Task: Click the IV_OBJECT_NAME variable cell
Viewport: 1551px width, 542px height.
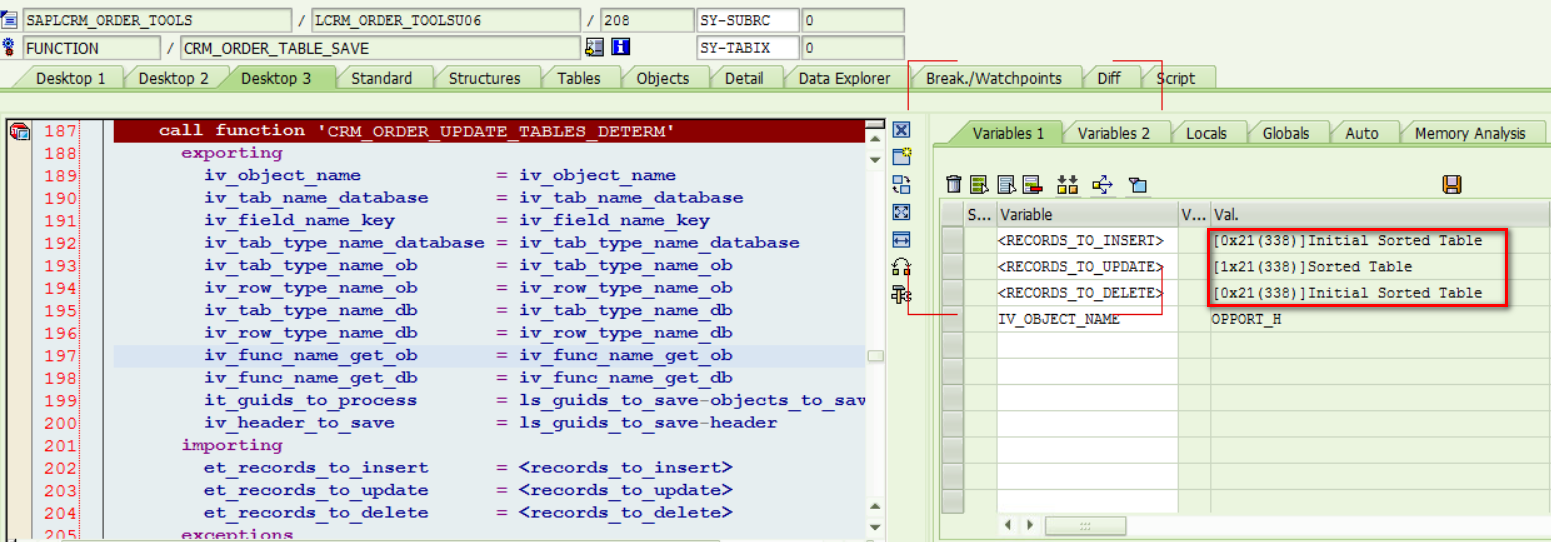Action: click(1087, 320)
